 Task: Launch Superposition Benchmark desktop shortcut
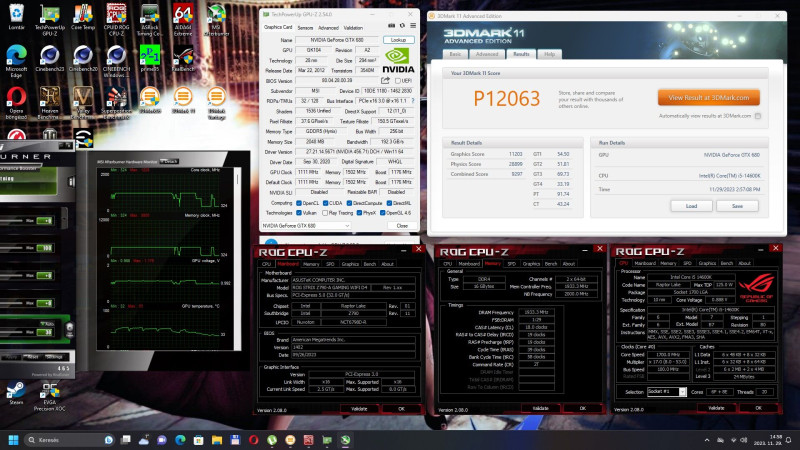pyautogui.click(x=116, y=103)
